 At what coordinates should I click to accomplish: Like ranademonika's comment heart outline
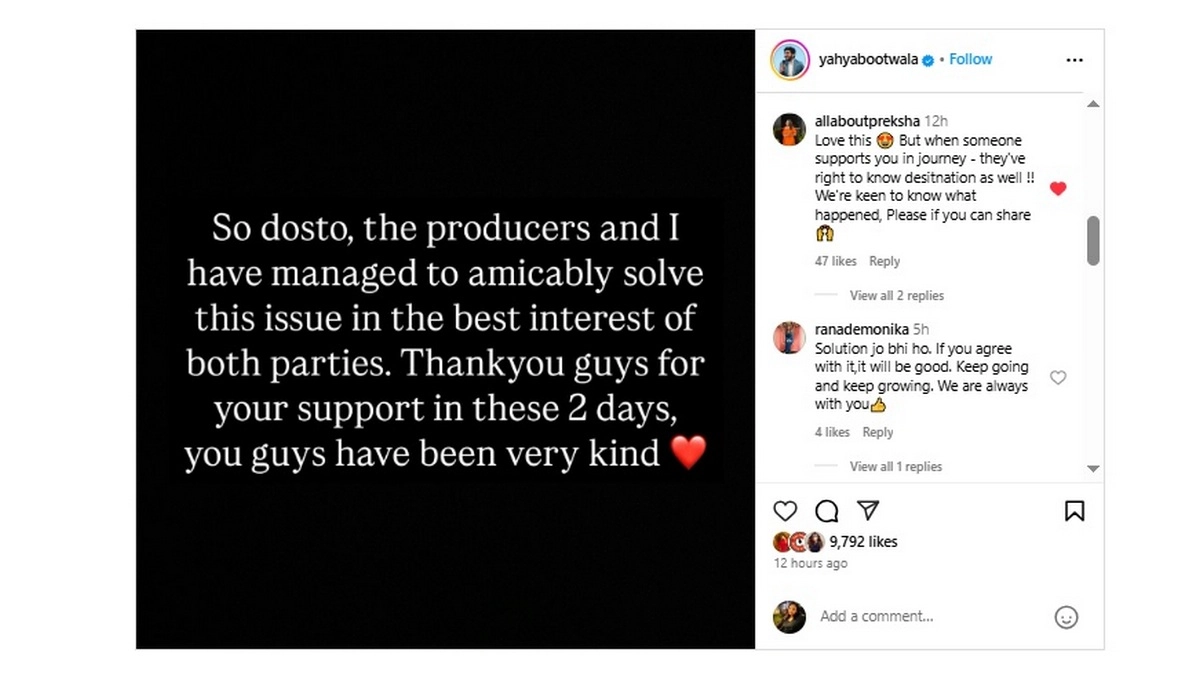click(1058, 377)
